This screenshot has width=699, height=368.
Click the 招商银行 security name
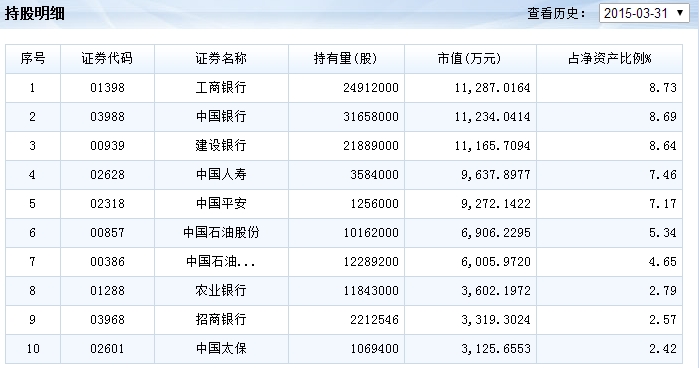[x=221, y=319]
